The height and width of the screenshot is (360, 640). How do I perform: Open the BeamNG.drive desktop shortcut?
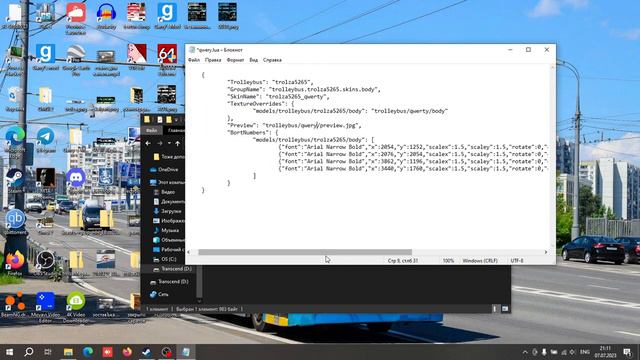tap(15, 305)
